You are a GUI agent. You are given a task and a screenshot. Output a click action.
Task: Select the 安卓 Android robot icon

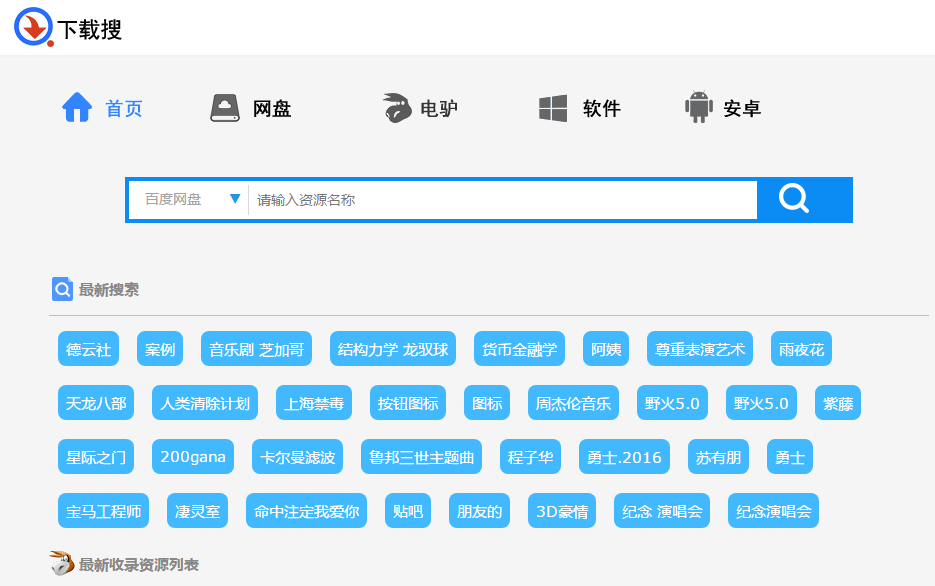pos(699,107)
